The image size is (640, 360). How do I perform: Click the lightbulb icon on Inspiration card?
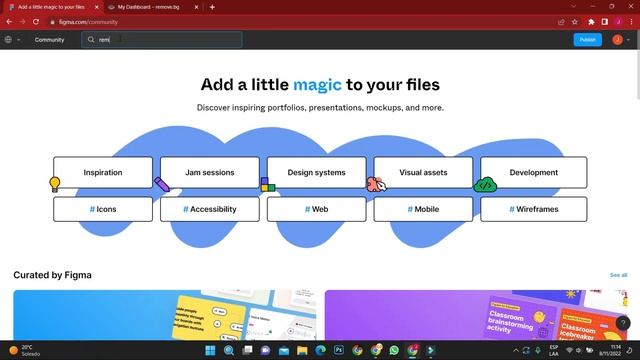(55, 184)
